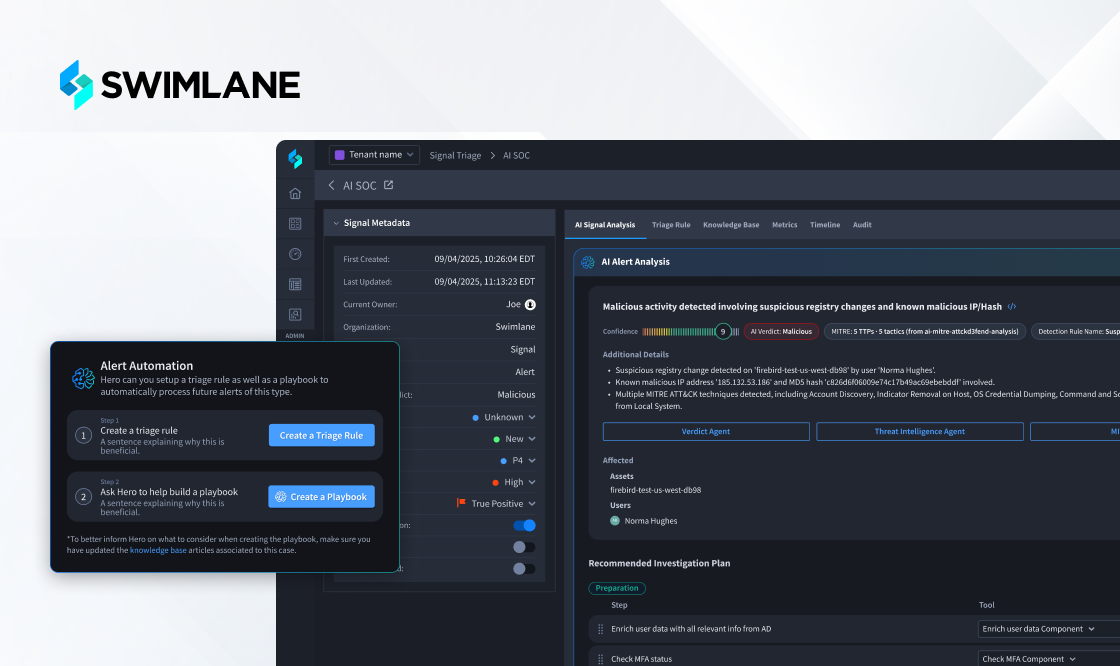The image size is (1120, 666).
Task: Click the back arrow beside AI SOC
Action: click(332, 186)
